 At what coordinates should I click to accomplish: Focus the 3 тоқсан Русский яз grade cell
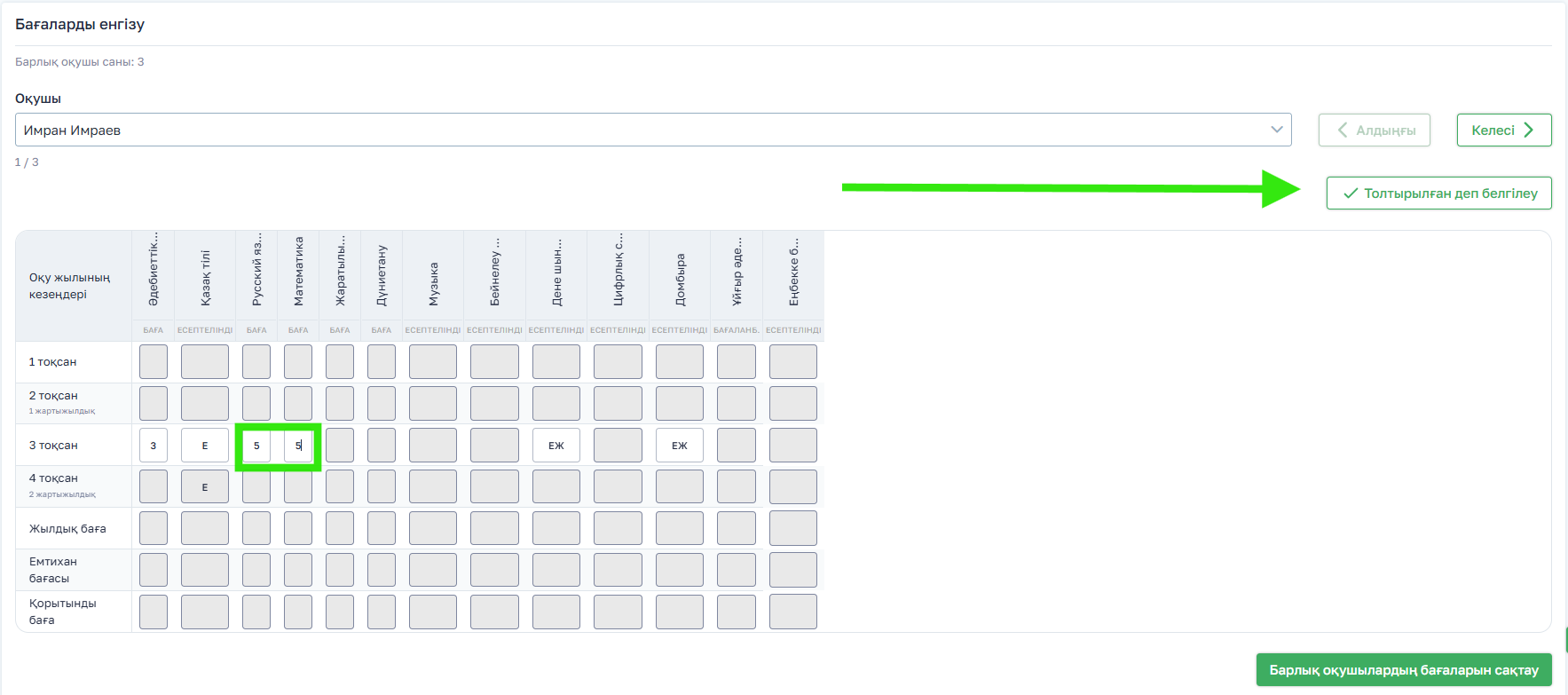coord(256,446)
